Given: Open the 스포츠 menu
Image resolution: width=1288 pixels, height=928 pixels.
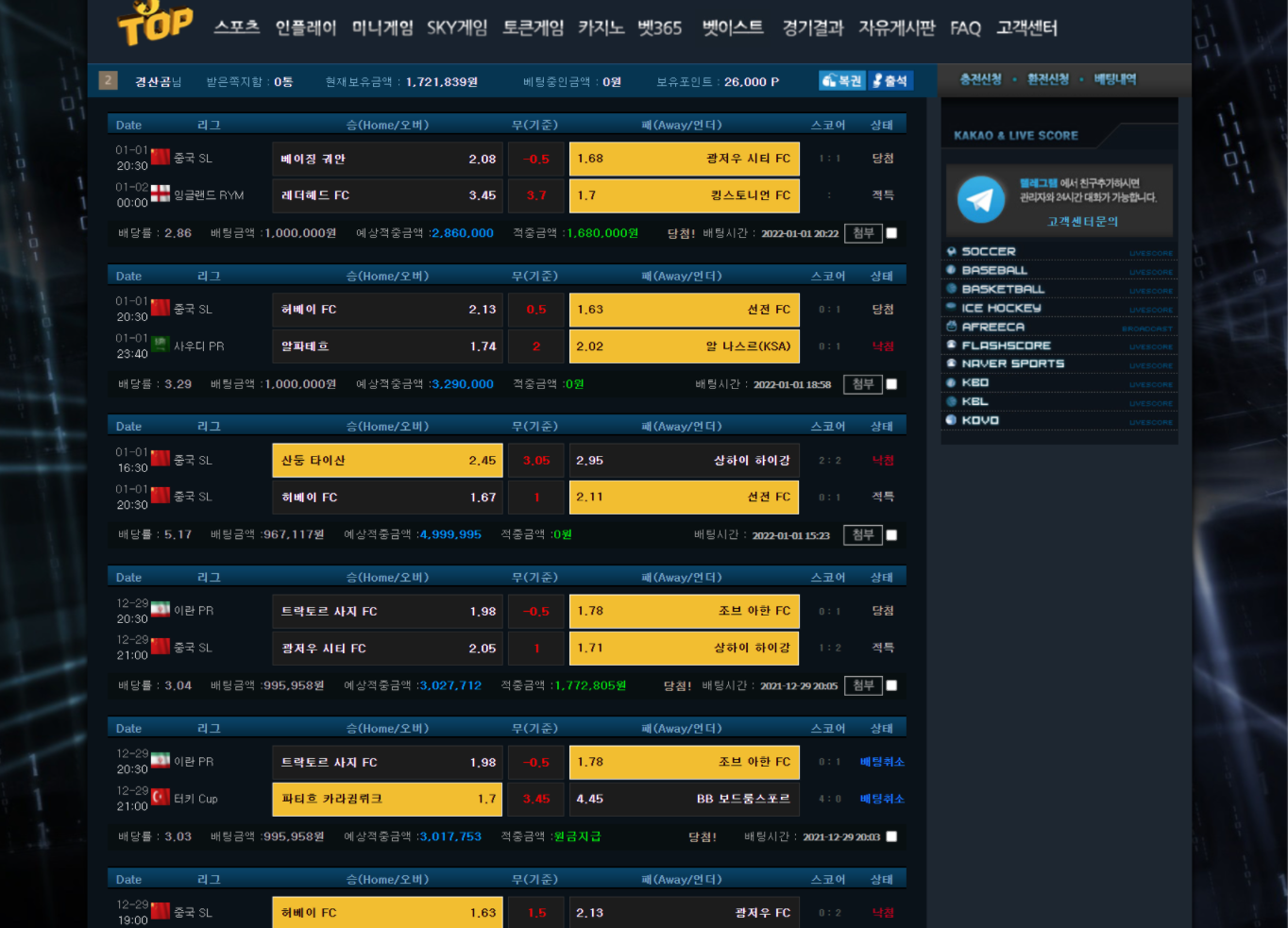Looking at the screenshot, I should point(236,27).
